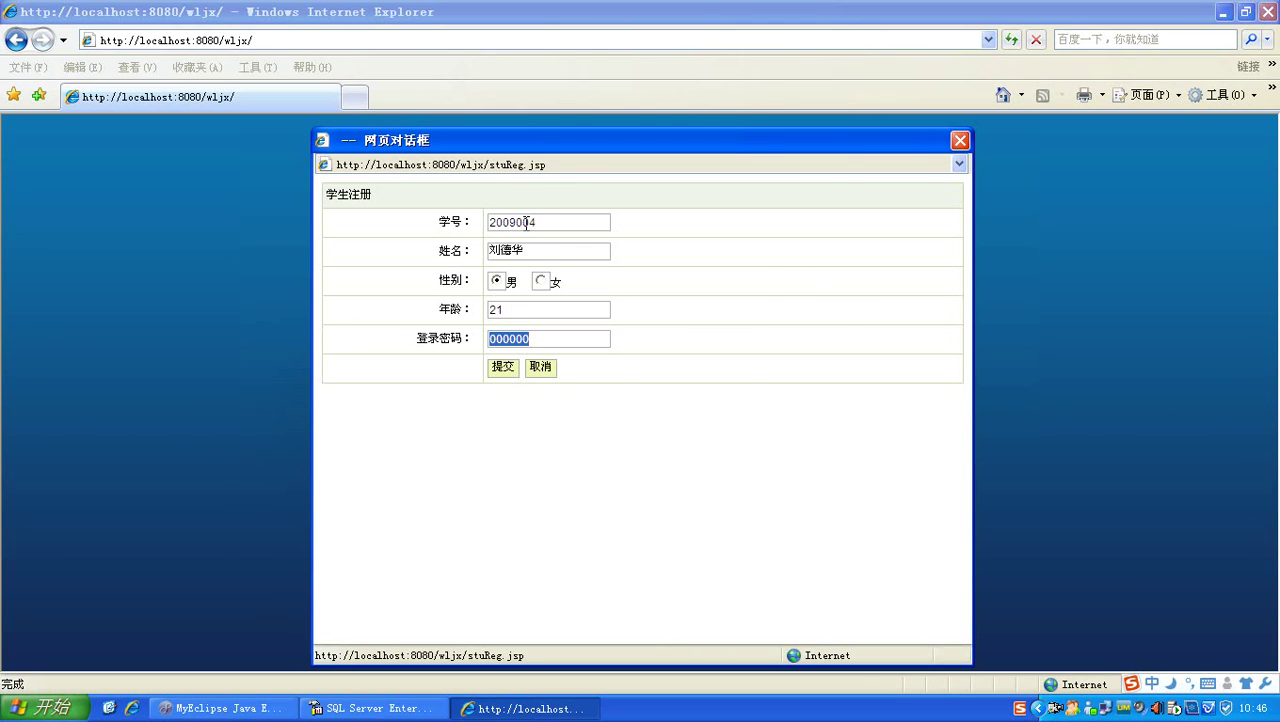
Task: Expand the main address bar history dropdown
Action: [x=989, y=40]
